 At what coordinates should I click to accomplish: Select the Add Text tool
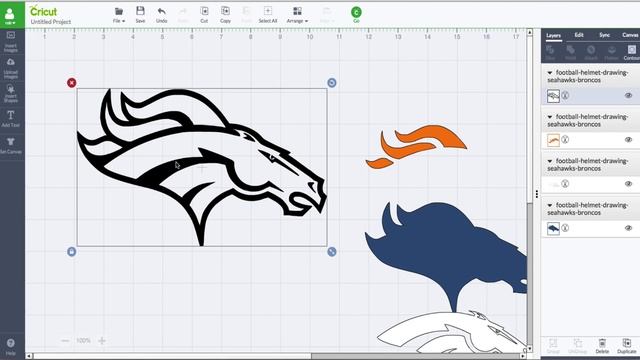[11, 119]
